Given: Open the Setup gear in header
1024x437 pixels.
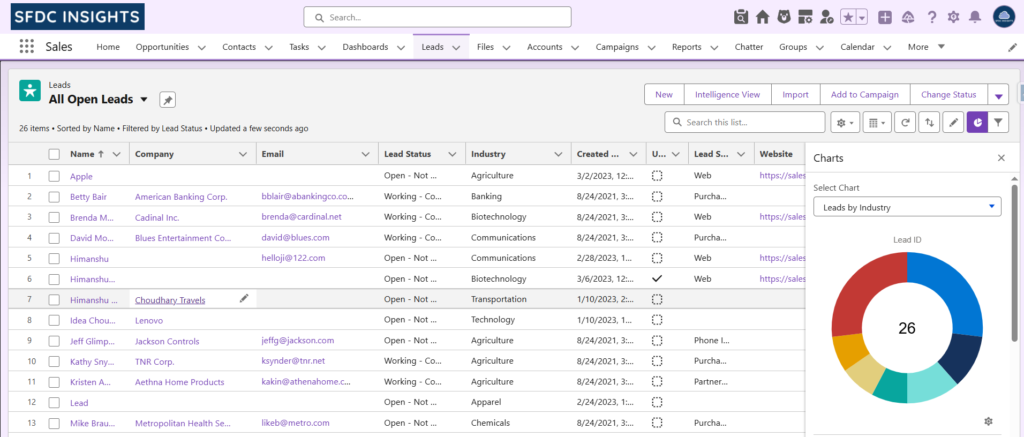Looking at the screenshot, I should (953, 17).
